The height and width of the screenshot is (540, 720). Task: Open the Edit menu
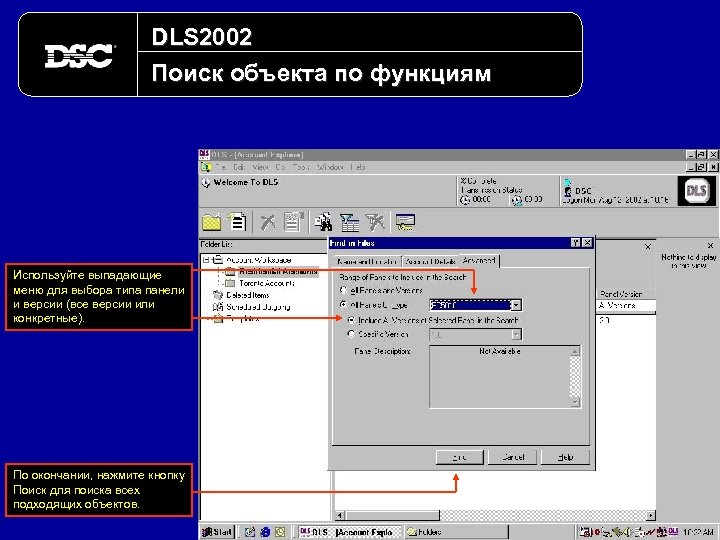[239, 167]
